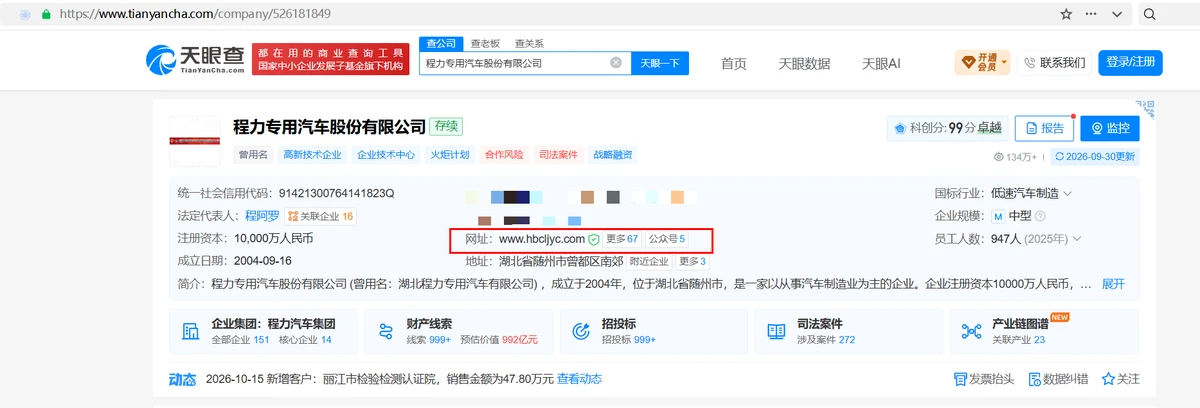
Task: Click the Tianyancha logo
Action: tap(195, 60)
